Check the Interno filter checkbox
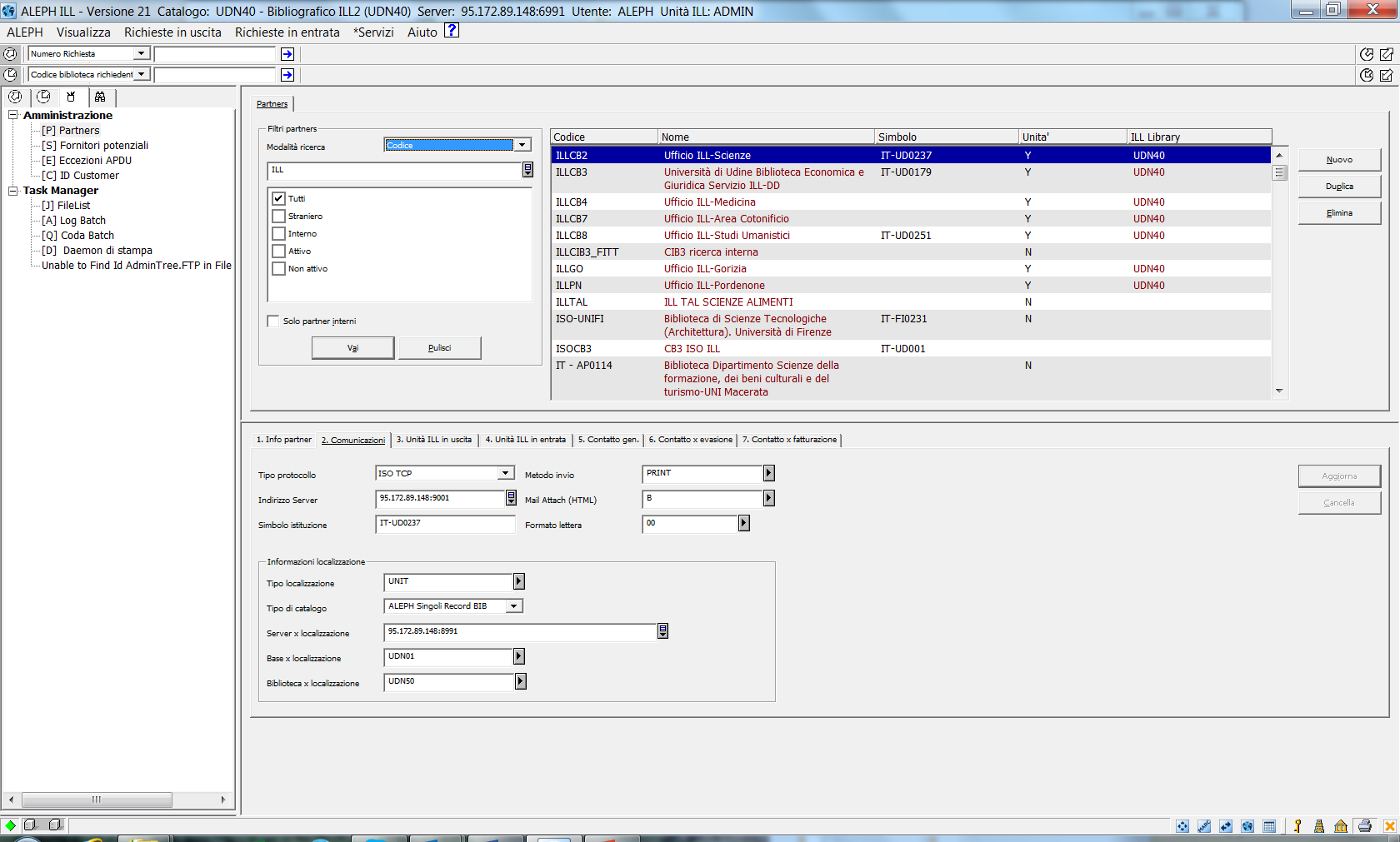This screenshot has height=842, width=1400. [278, 233]
